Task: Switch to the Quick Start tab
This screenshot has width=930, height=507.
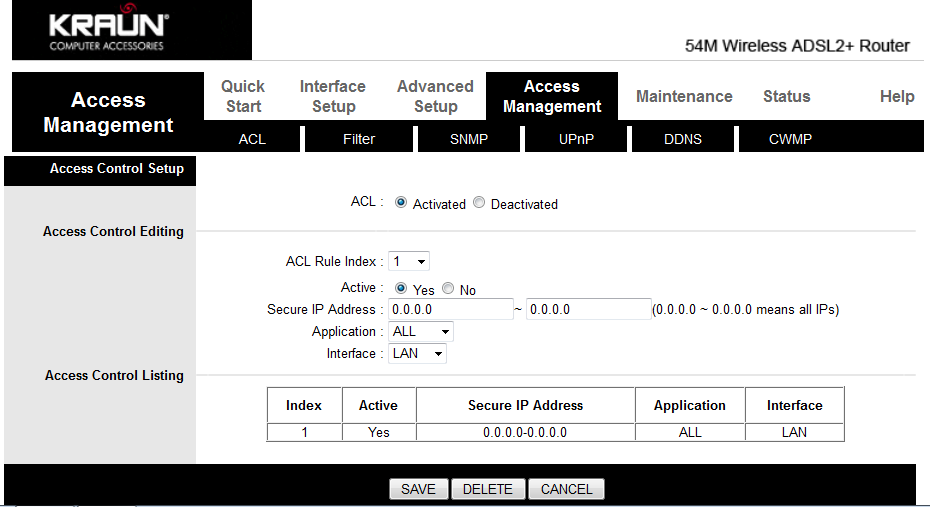Action: coord(243,96)
